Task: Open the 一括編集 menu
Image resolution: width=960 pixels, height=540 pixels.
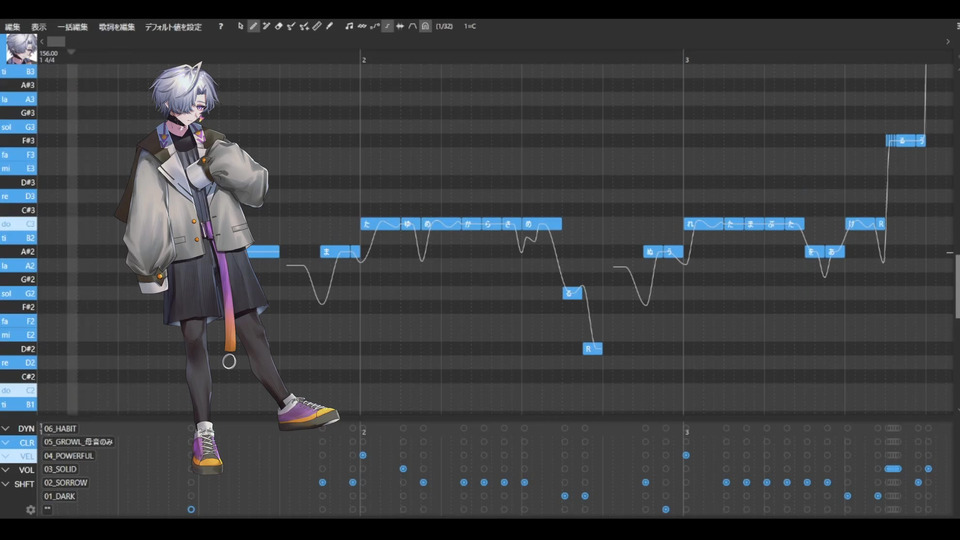Action: pyautogui.click(x=72, y=27)
